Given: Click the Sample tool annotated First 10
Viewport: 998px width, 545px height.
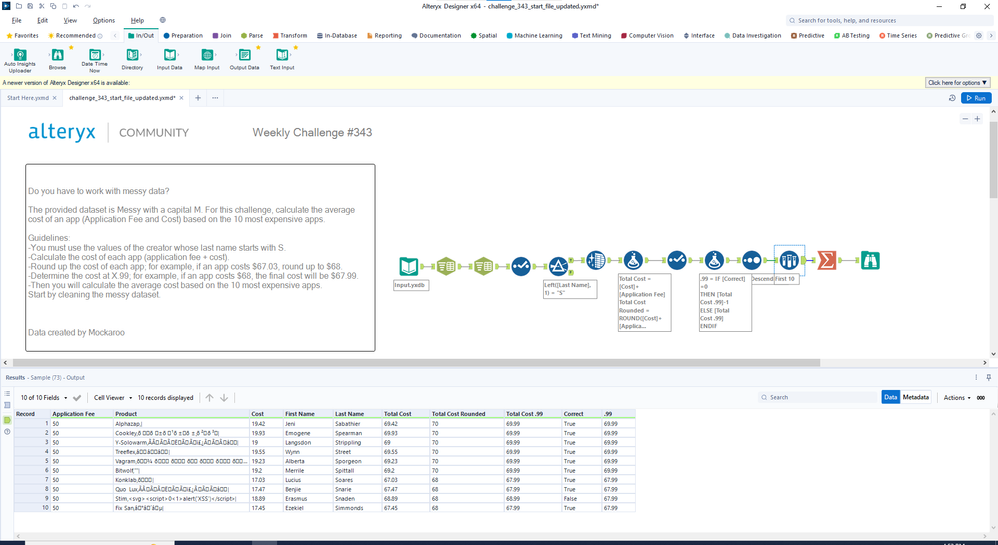Looking at the screenshot, I should 789,260.
